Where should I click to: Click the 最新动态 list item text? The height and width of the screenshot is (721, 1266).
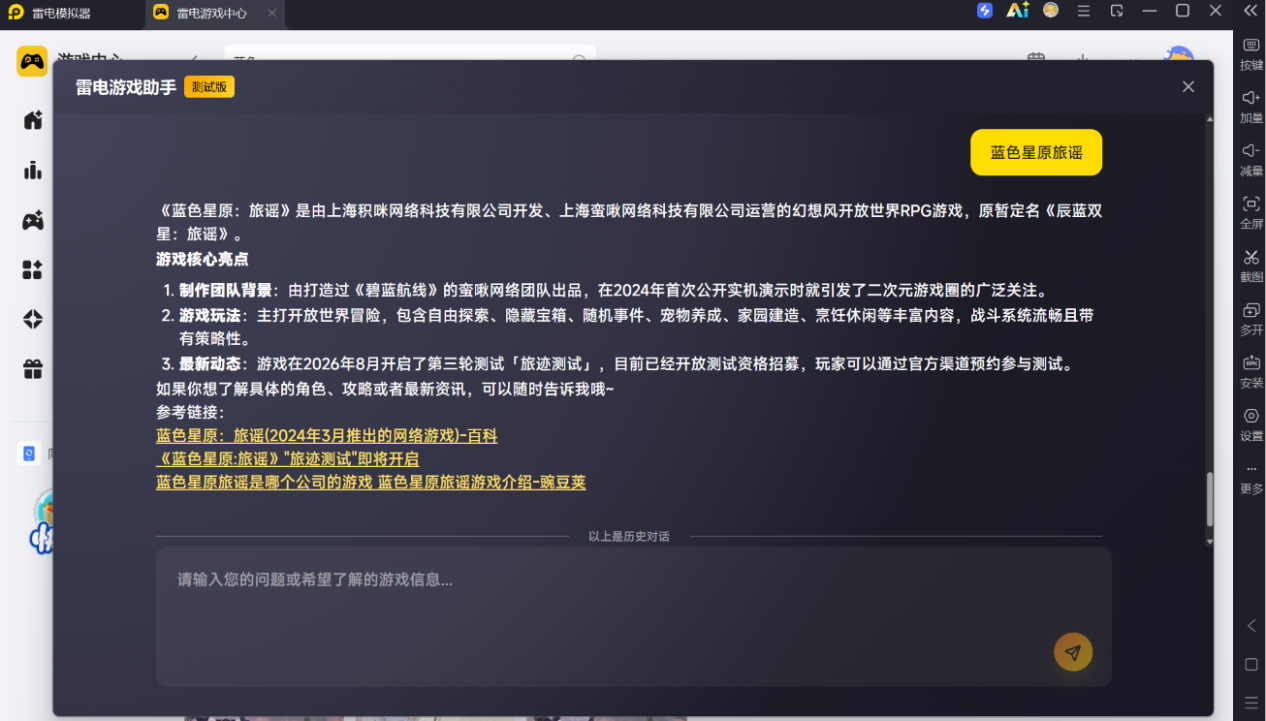click(210, 364)
